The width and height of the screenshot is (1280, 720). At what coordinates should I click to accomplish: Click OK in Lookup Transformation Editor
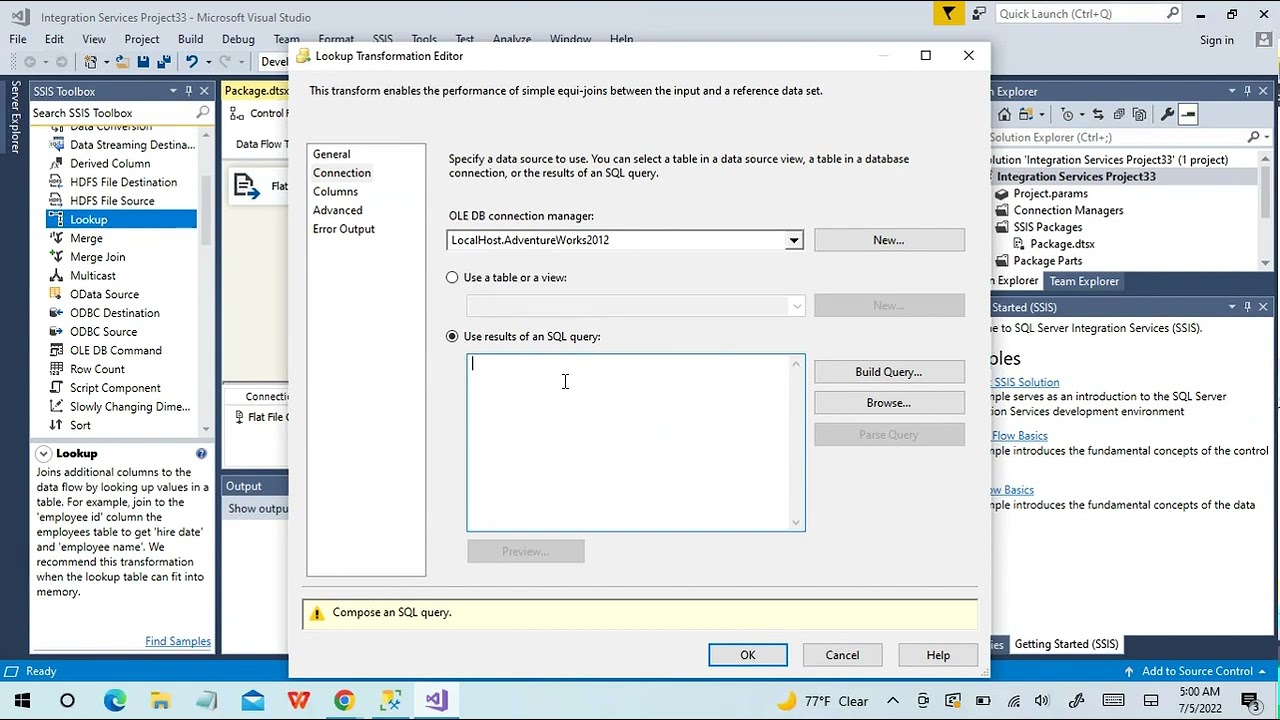(x=748, y=655)
